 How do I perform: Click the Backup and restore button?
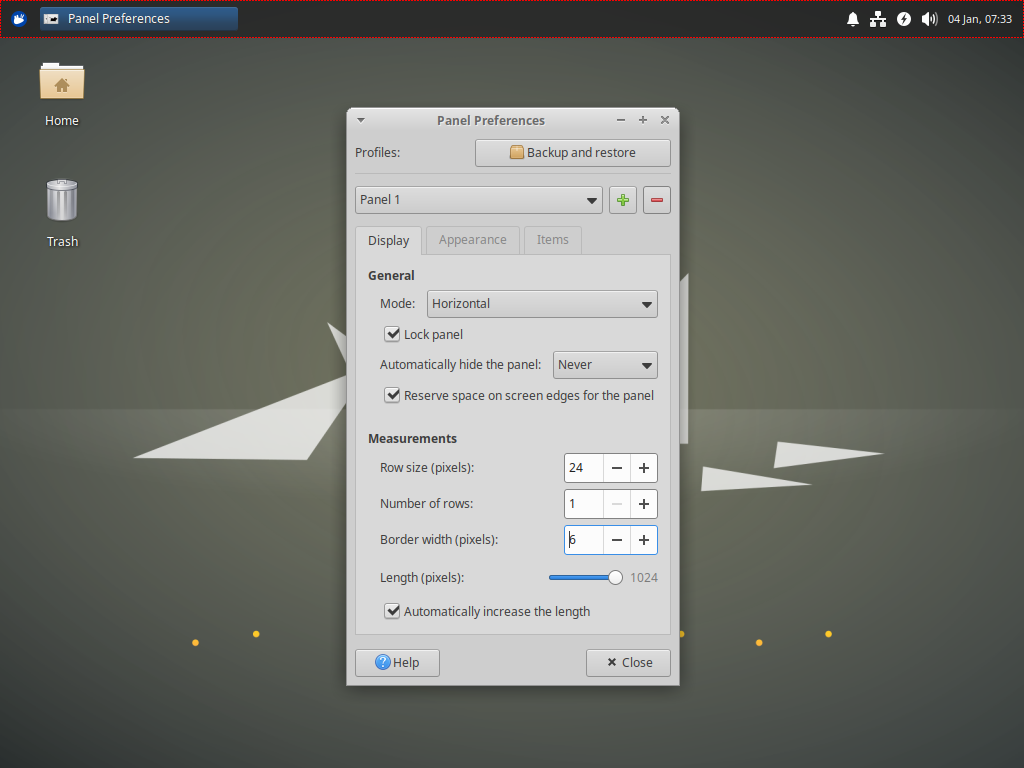(572, 152)
